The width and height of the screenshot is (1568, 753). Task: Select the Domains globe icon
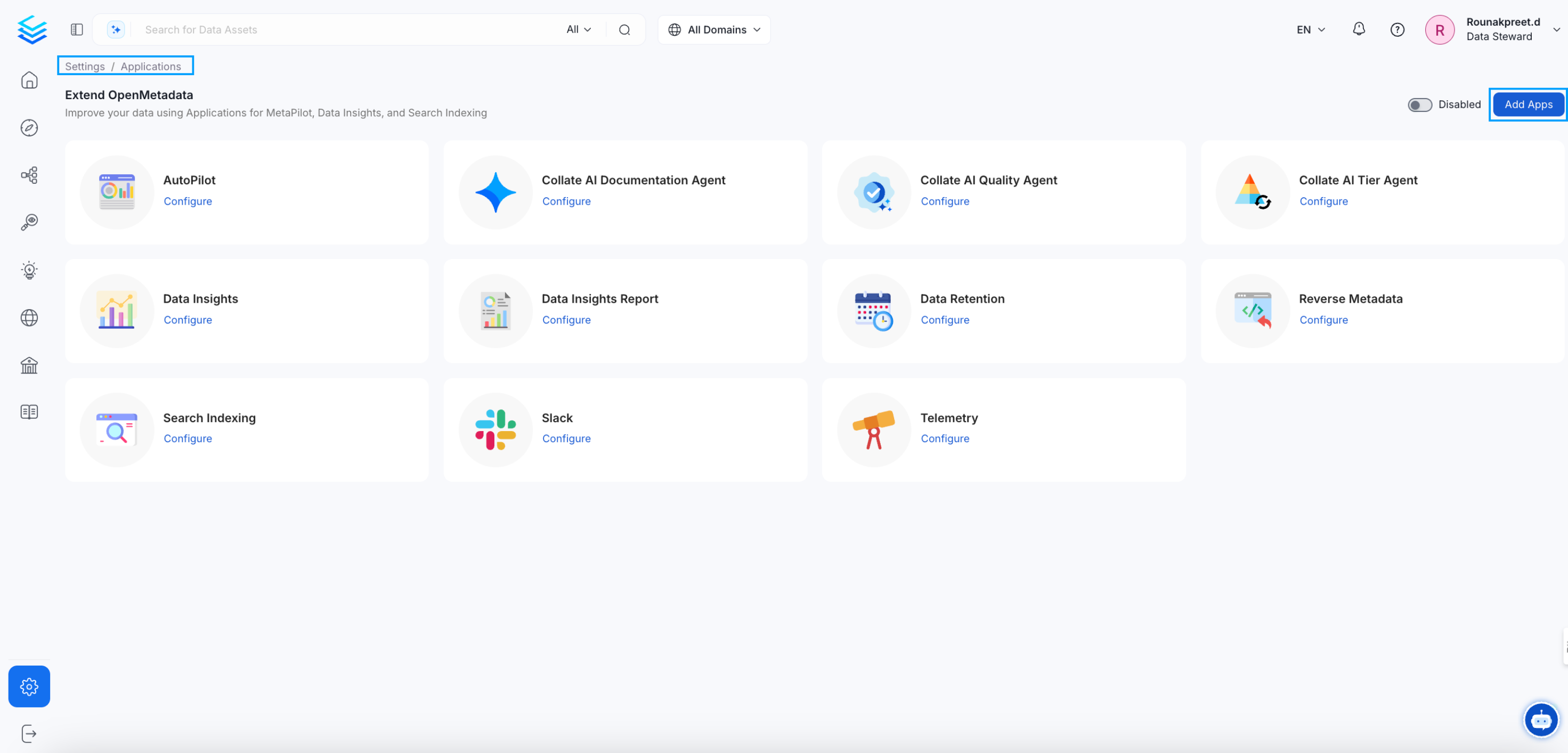tap(29, 317)
